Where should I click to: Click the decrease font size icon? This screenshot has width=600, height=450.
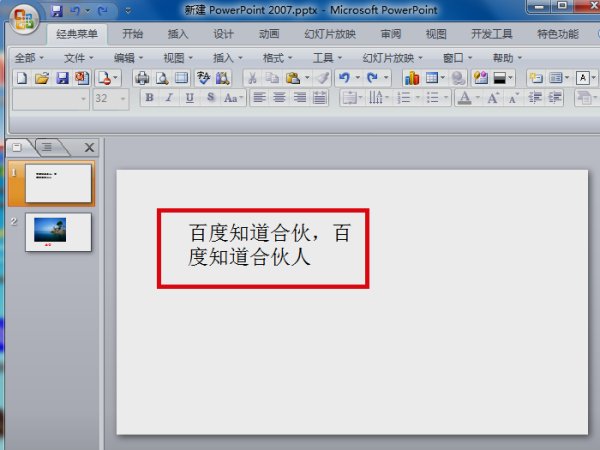(x=514, y=98)
